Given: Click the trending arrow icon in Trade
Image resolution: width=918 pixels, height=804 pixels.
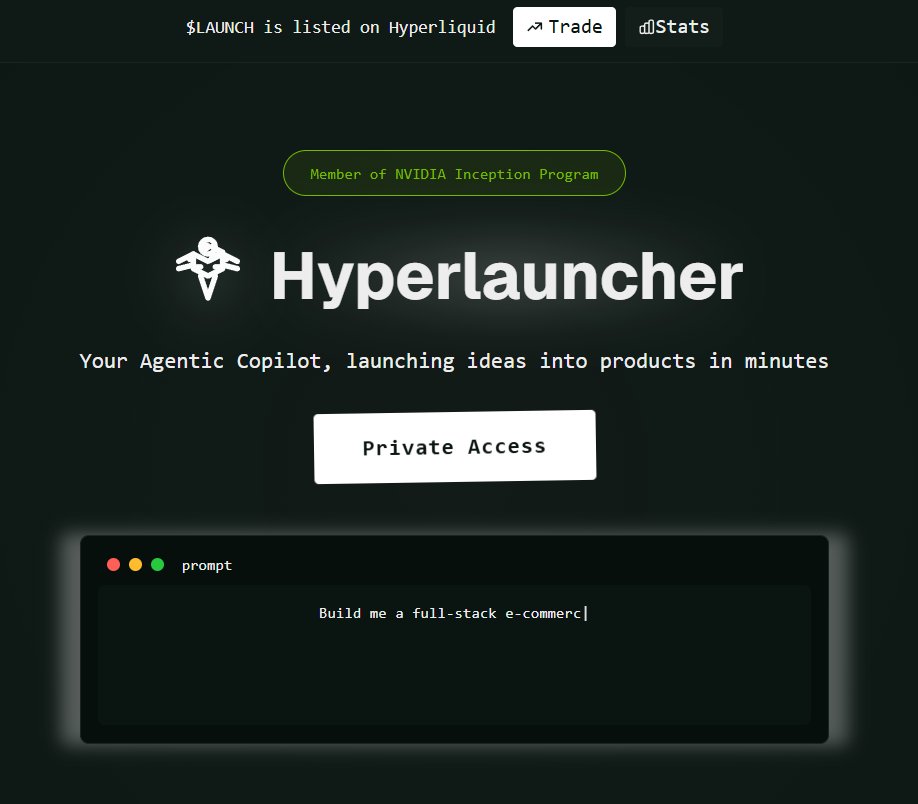Looking at the screenshot, I should tap(534, 27).
